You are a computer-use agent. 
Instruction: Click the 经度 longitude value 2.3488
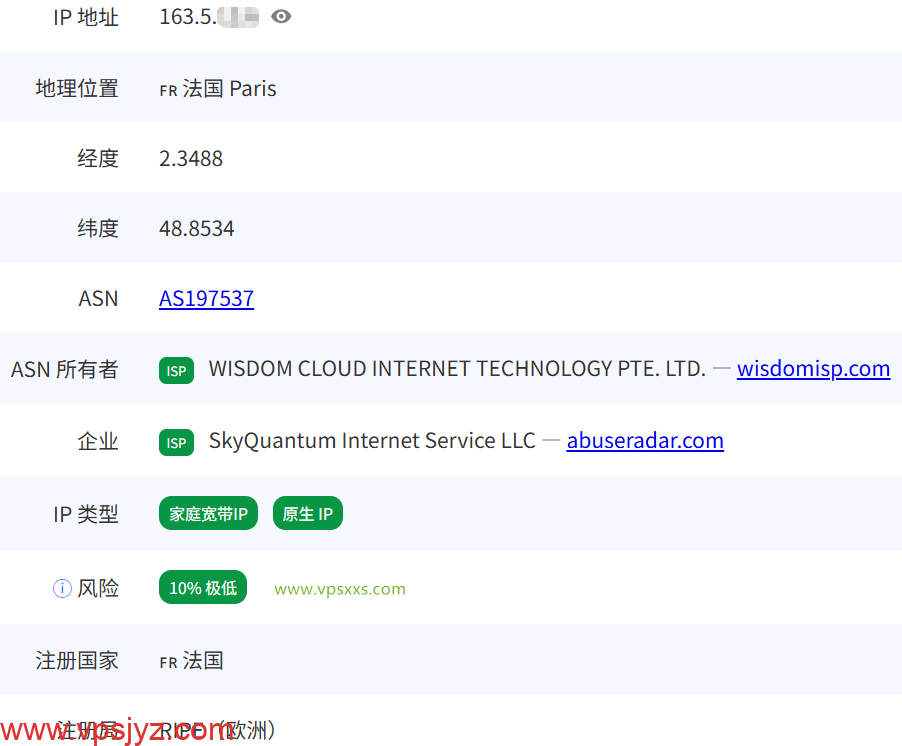coord(191,158)
